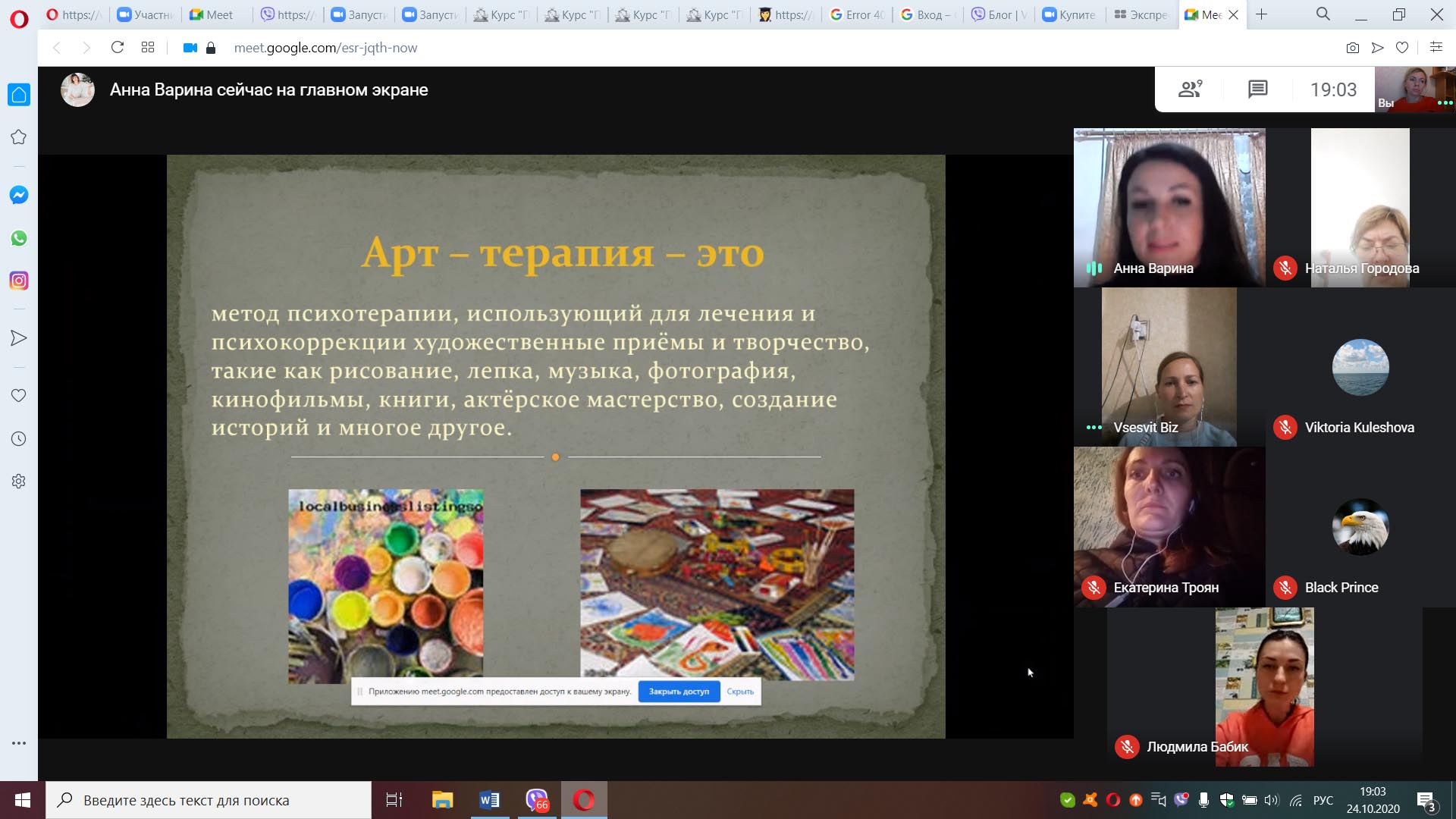Click Закрыть доступ button
Viewport: 1456px width, 819px height.
click(679, 692)
